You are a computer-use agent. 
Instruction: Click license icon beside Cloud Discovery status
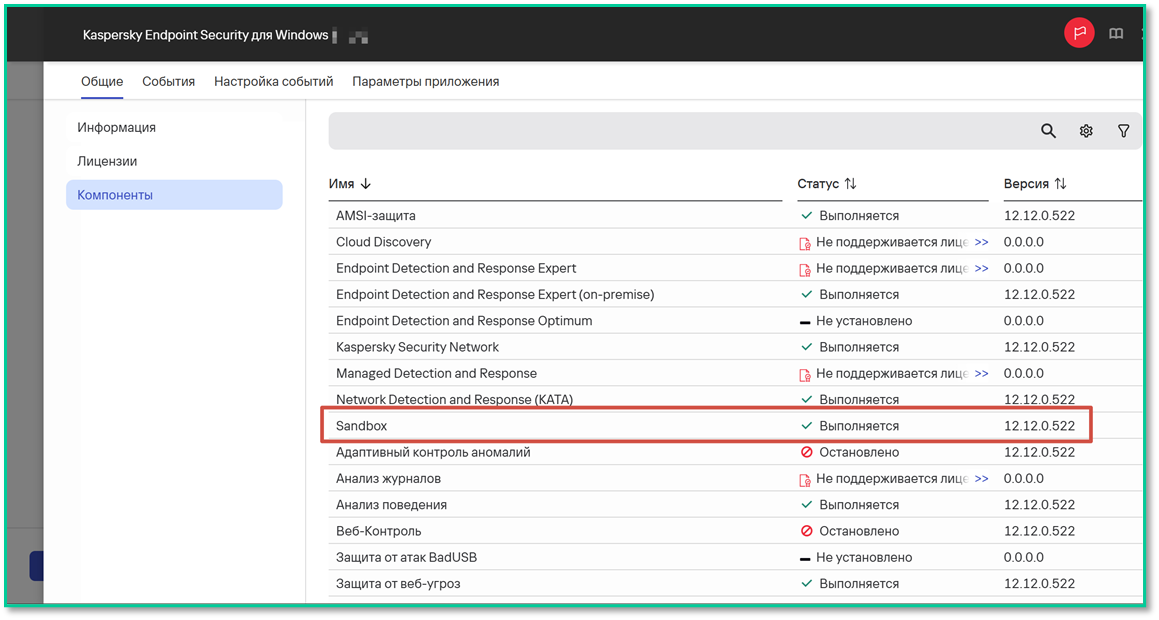click(x=805, y=243)
